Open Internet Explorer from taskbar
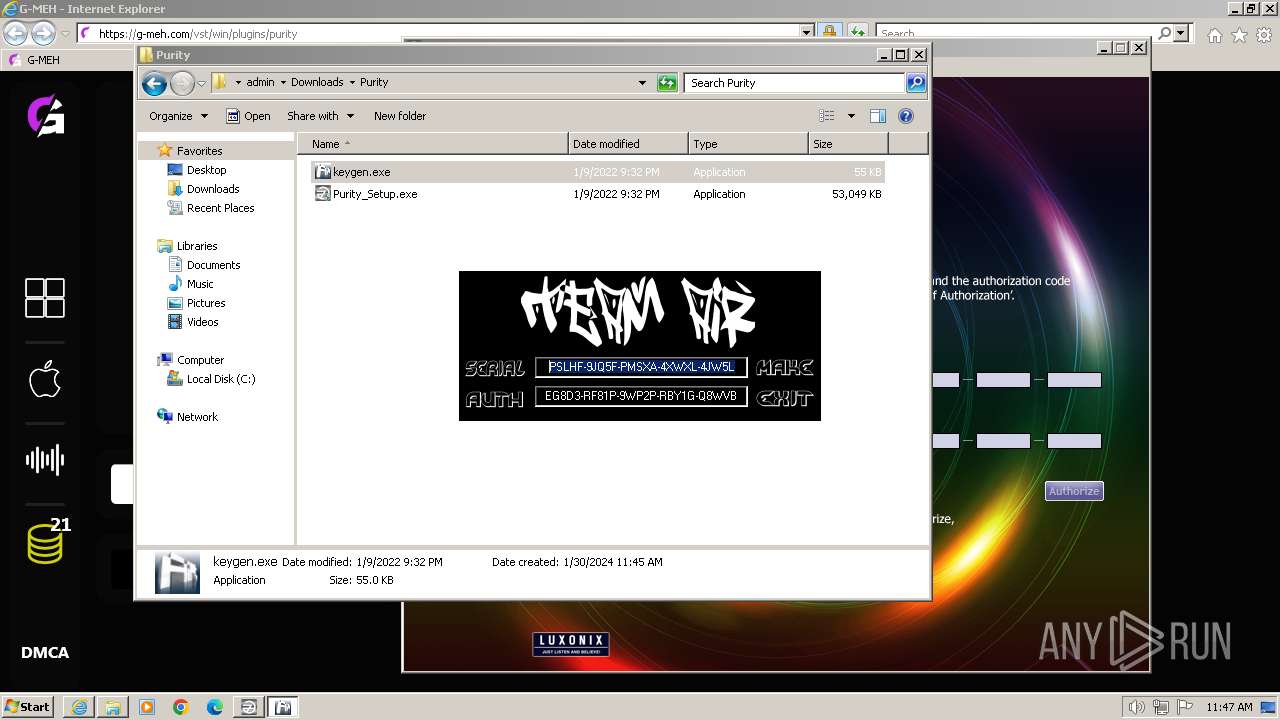 coord(79,707)
